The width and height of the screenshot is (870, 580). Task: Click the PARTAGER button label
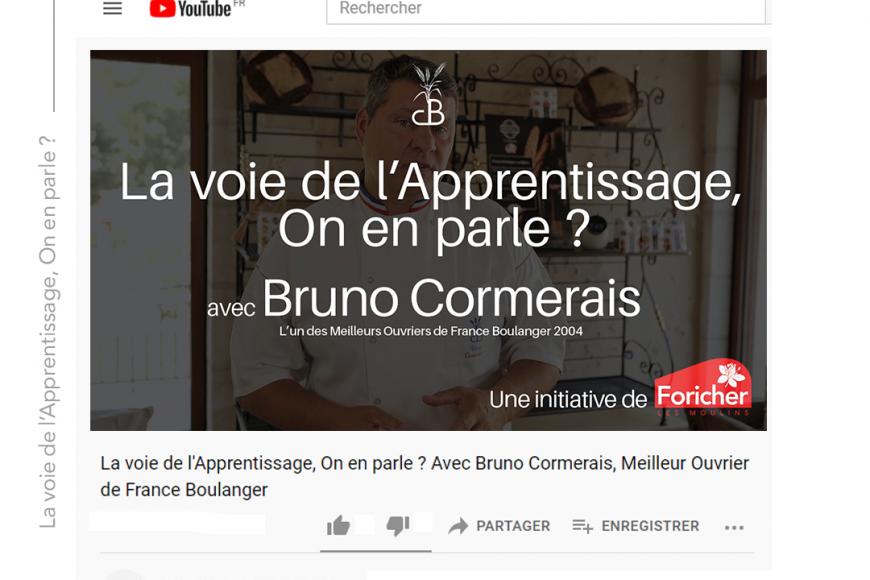[513, 526]
